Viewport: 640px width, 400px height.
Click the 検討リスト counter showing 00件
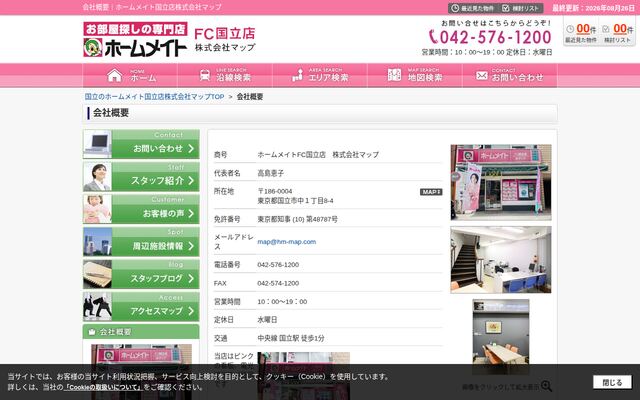(617, 32)
